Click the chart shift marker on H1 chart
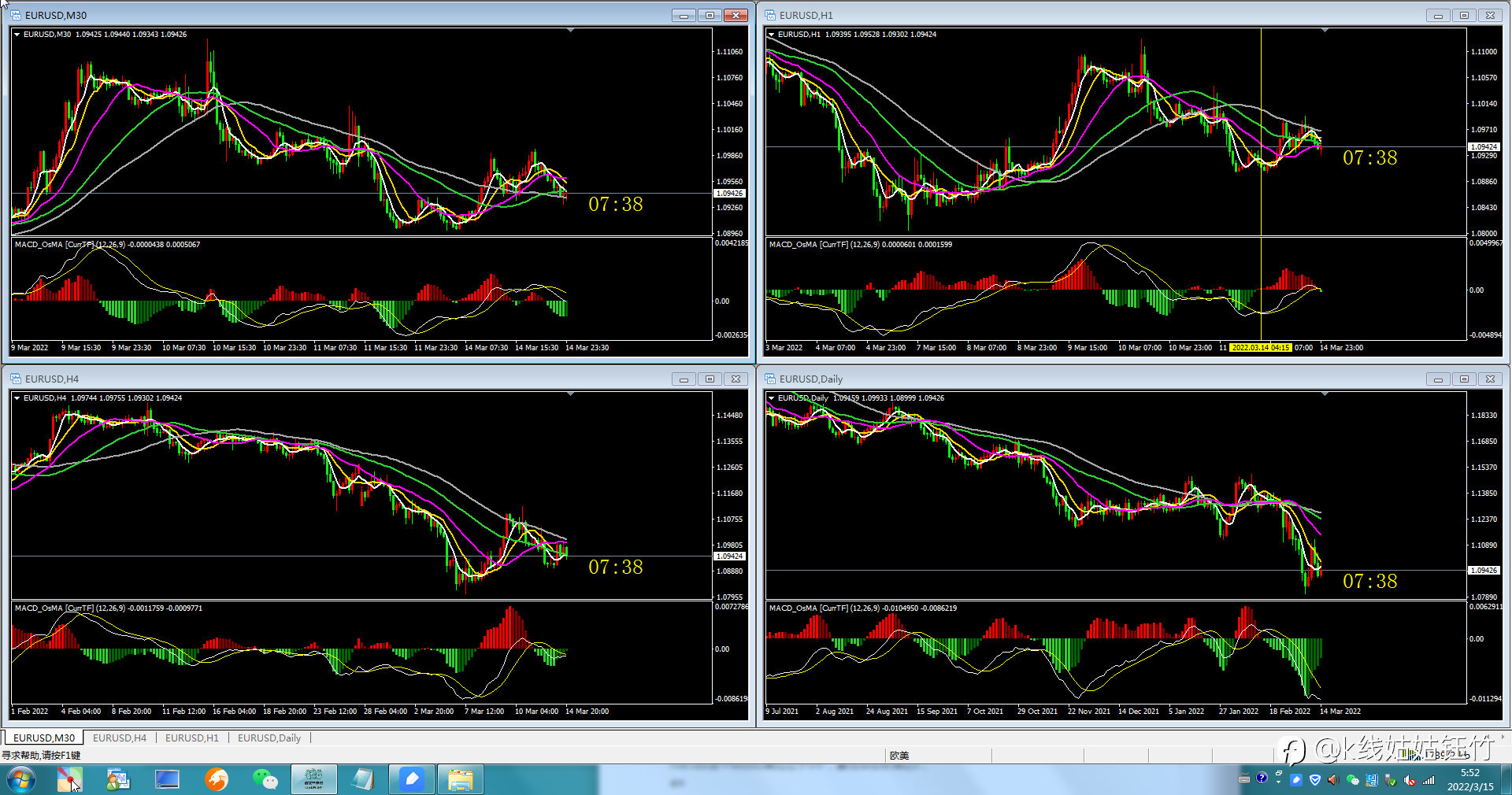Viewport: 1512px width, 795px height. [x=1325, y=30]
